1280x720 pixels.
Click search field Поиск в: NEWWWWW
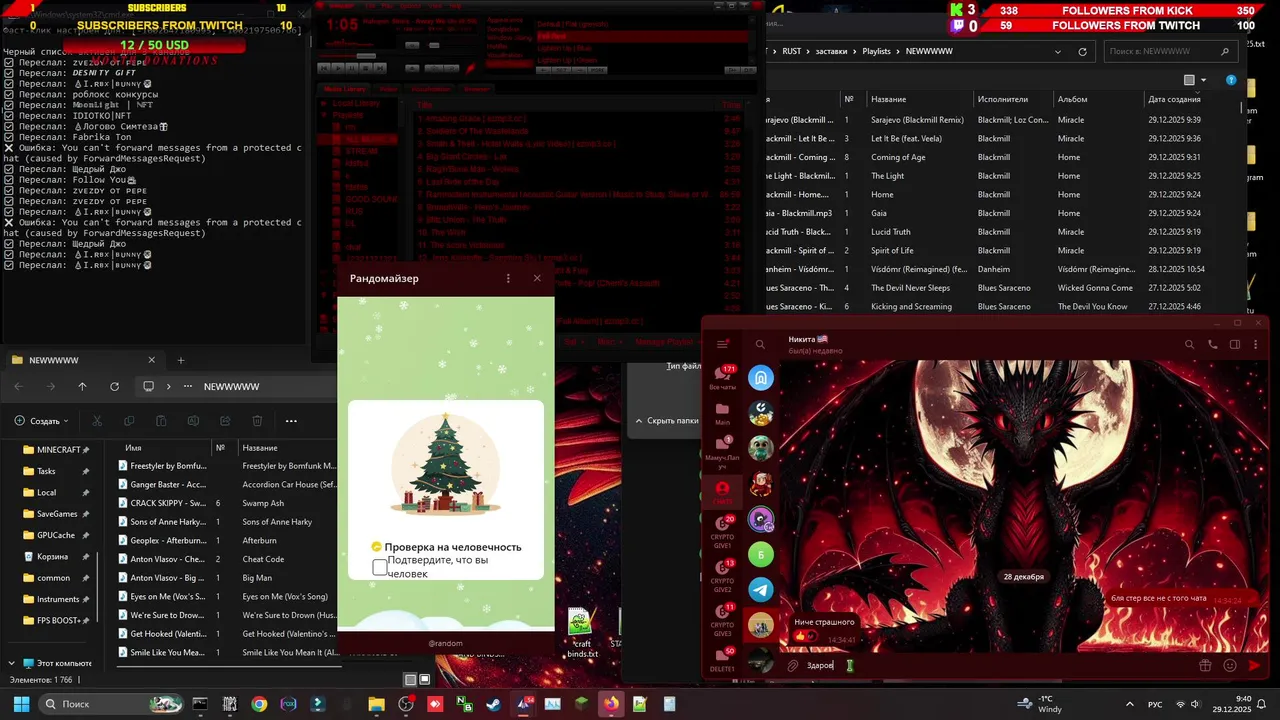[1170, 51]
